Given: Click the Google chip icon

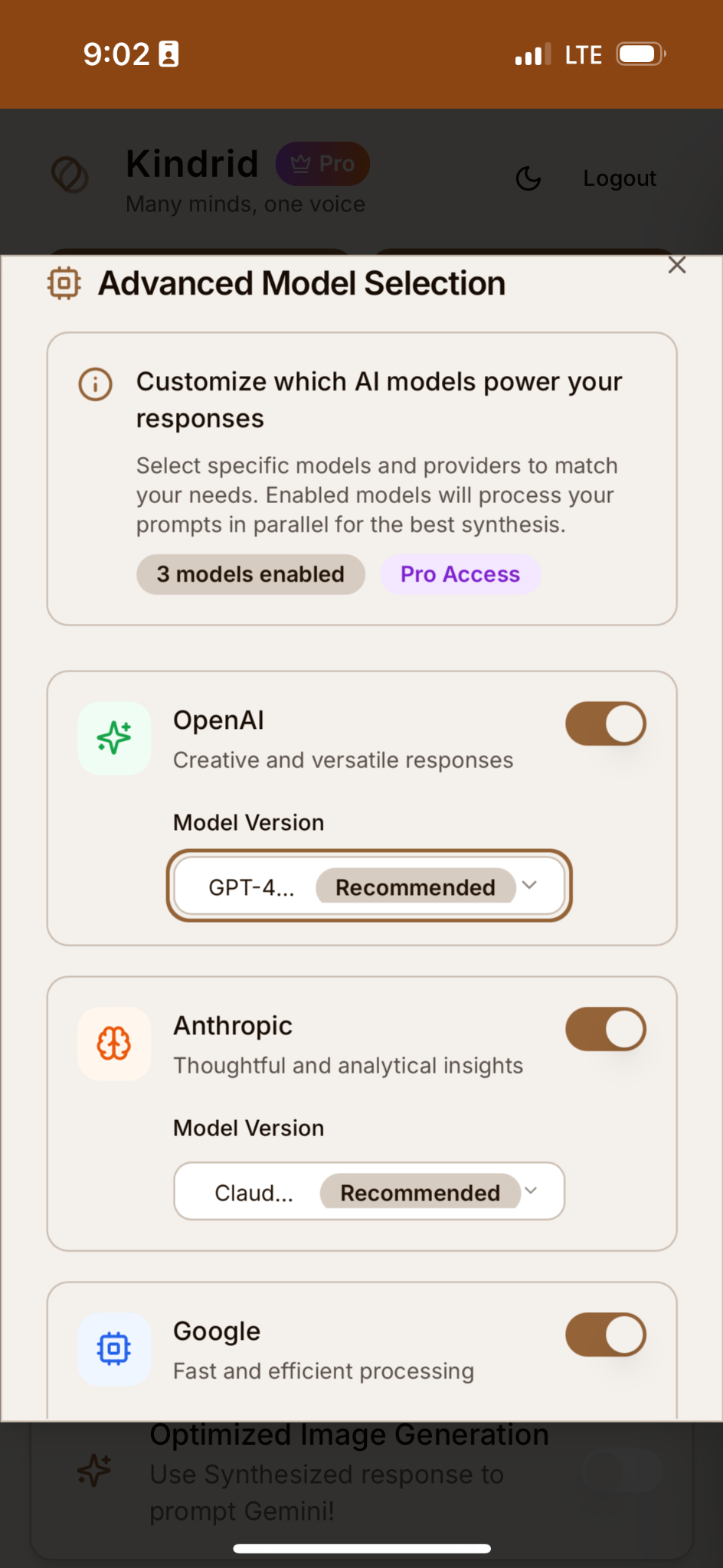Looking at the screenshot, I should [x=114, y=1349].
